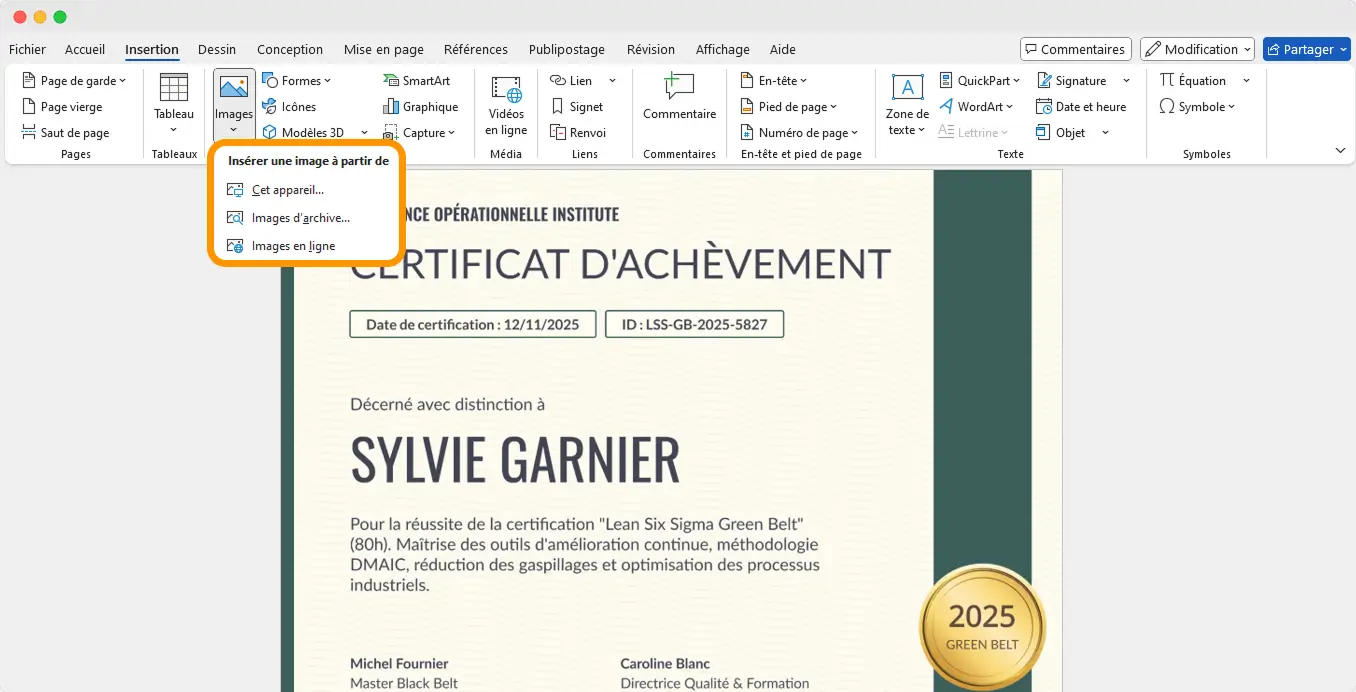
Task: Open the Page de garde dropdown
Action: coord(74,81)
